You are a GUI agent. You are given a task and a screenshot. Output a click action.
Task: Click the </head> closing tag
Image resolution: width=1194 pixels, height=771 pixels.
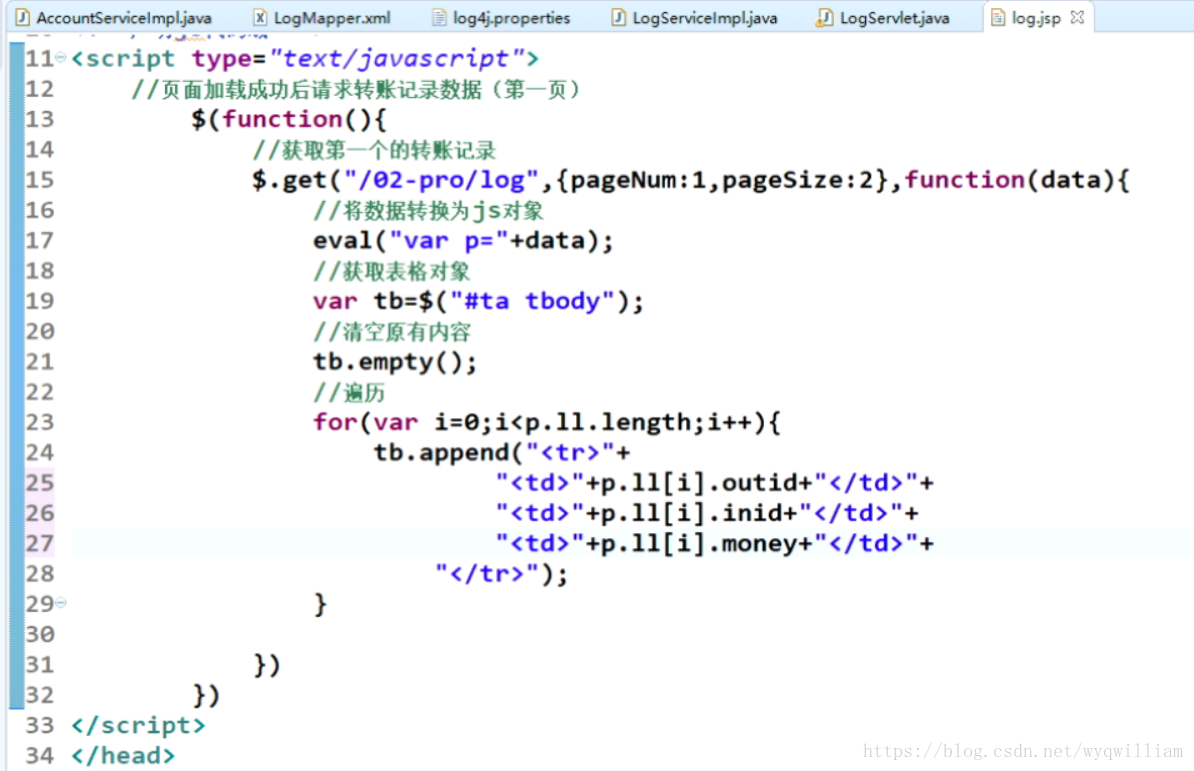pyautogui.click(x=123, y=756)
